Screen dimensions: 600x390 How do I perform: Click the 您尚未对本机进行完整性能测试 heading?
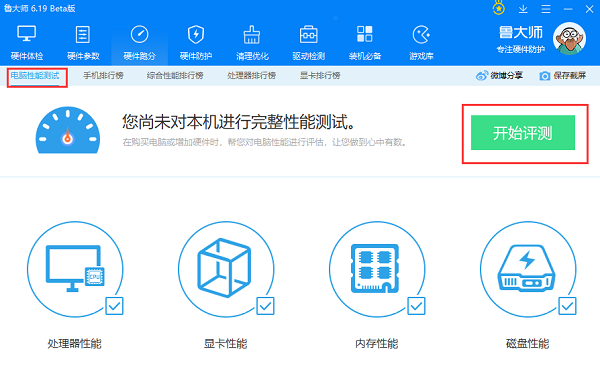[239, 122]
